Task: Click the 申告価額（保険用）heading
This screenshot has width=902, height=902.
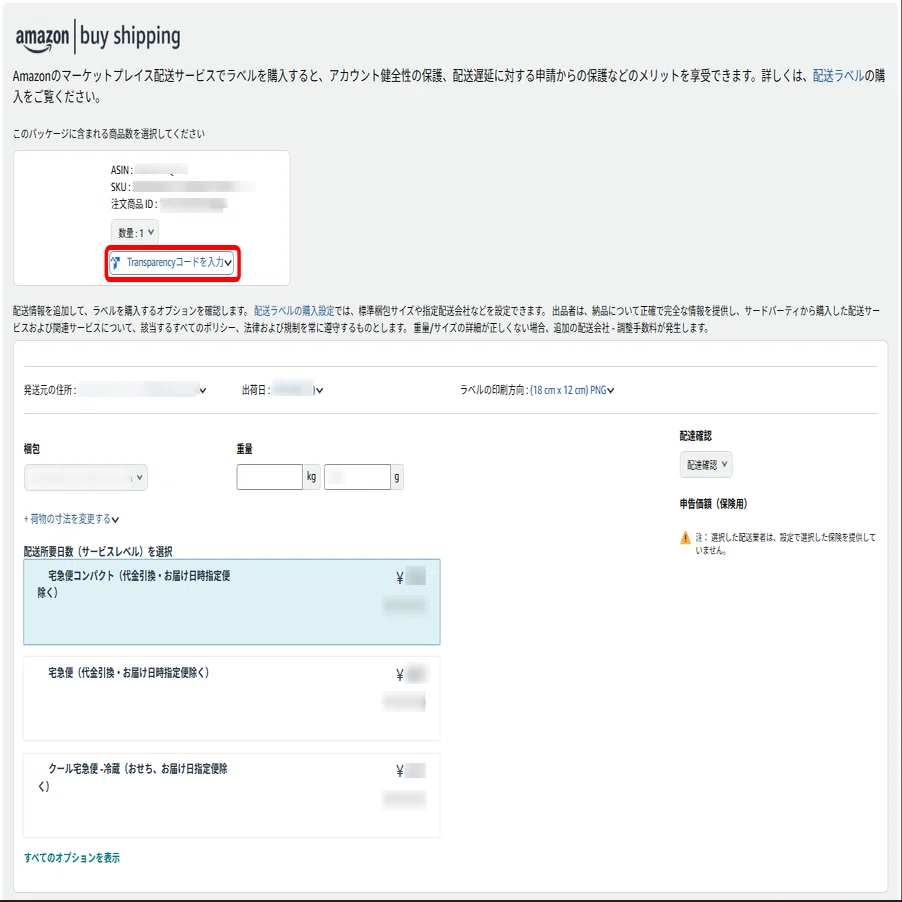Action: tap(713, 504)
